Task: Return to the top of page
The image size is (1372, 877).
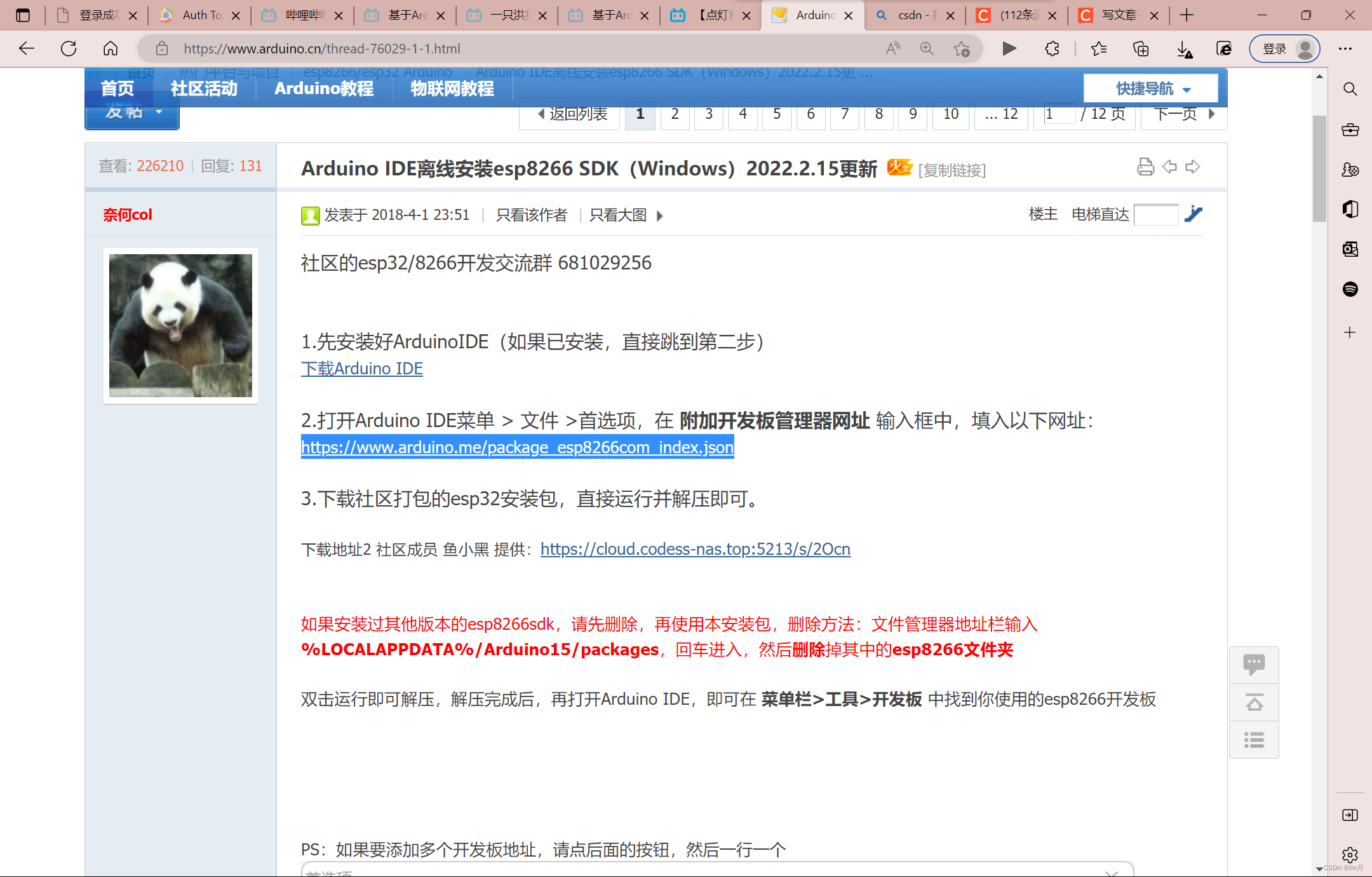Action: (1254, 702)
